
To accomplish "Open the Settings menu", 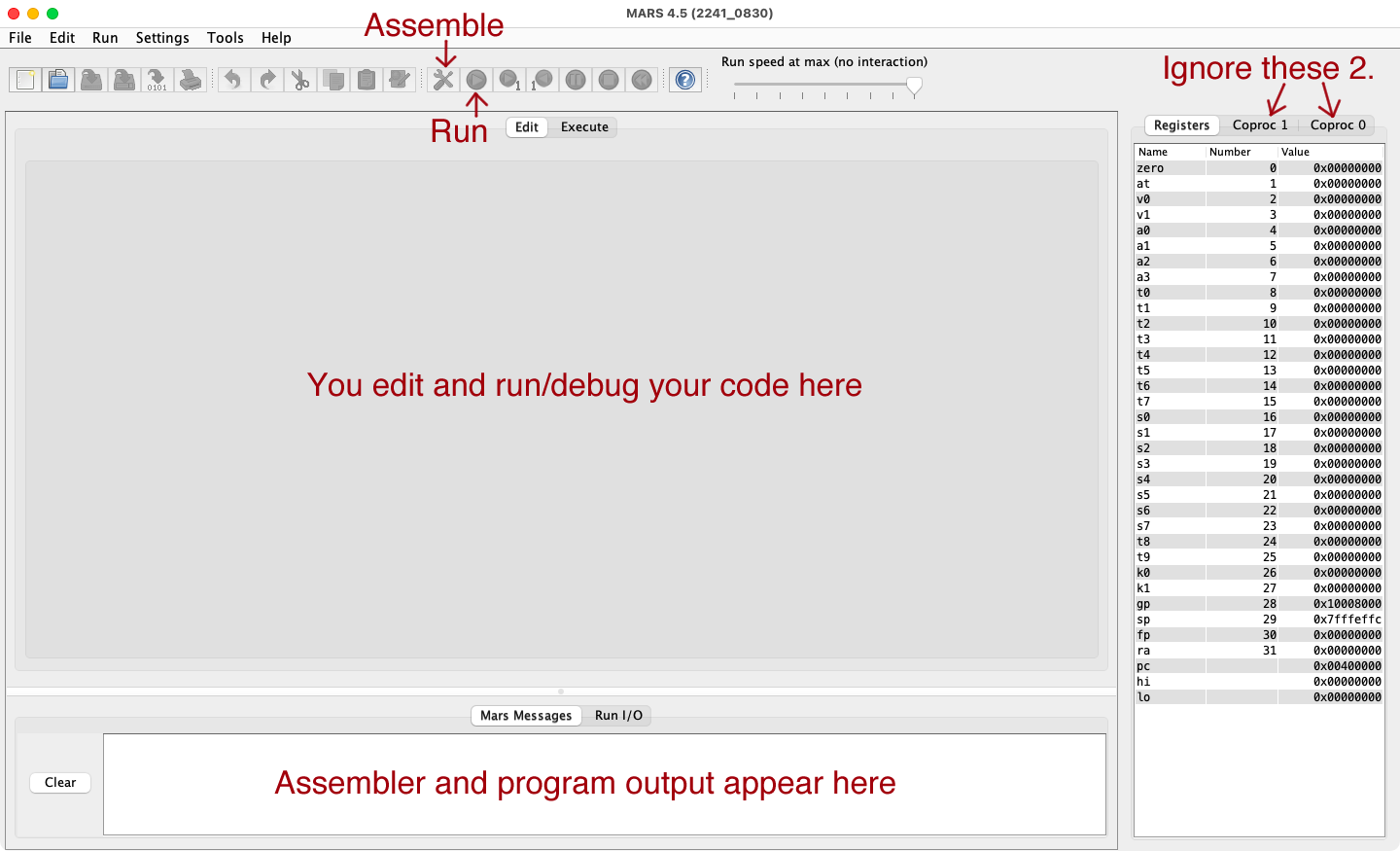I will [162, 38].
